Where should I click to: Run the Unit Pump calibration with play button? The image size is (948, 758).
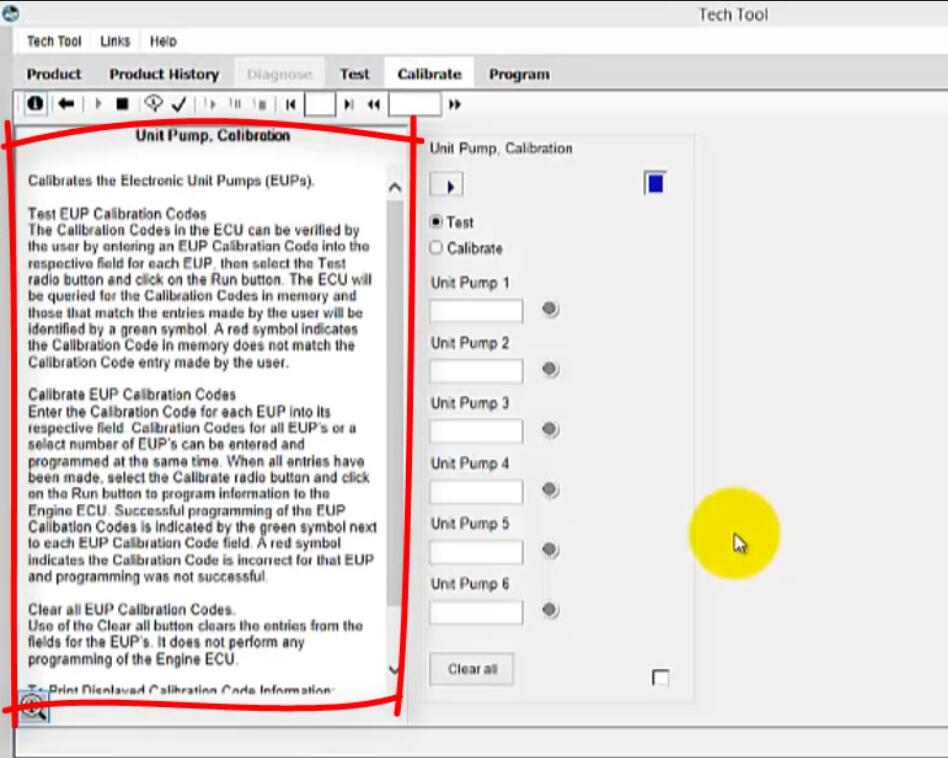pyautogui.click(x=446, y=185)
